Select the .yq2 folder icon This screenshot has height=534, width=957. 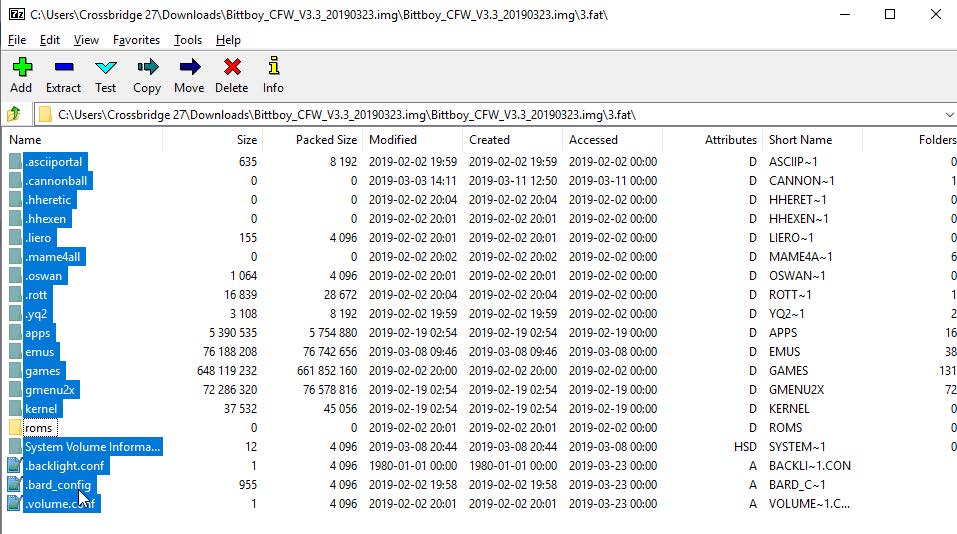15,314
